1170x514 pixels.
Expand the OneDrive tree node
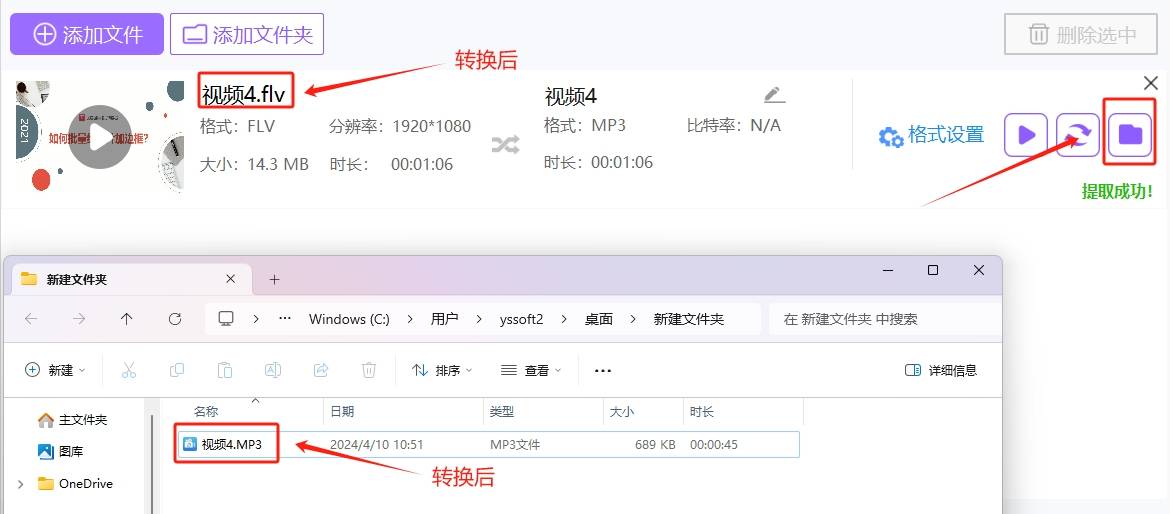click(x=20, y=484)
